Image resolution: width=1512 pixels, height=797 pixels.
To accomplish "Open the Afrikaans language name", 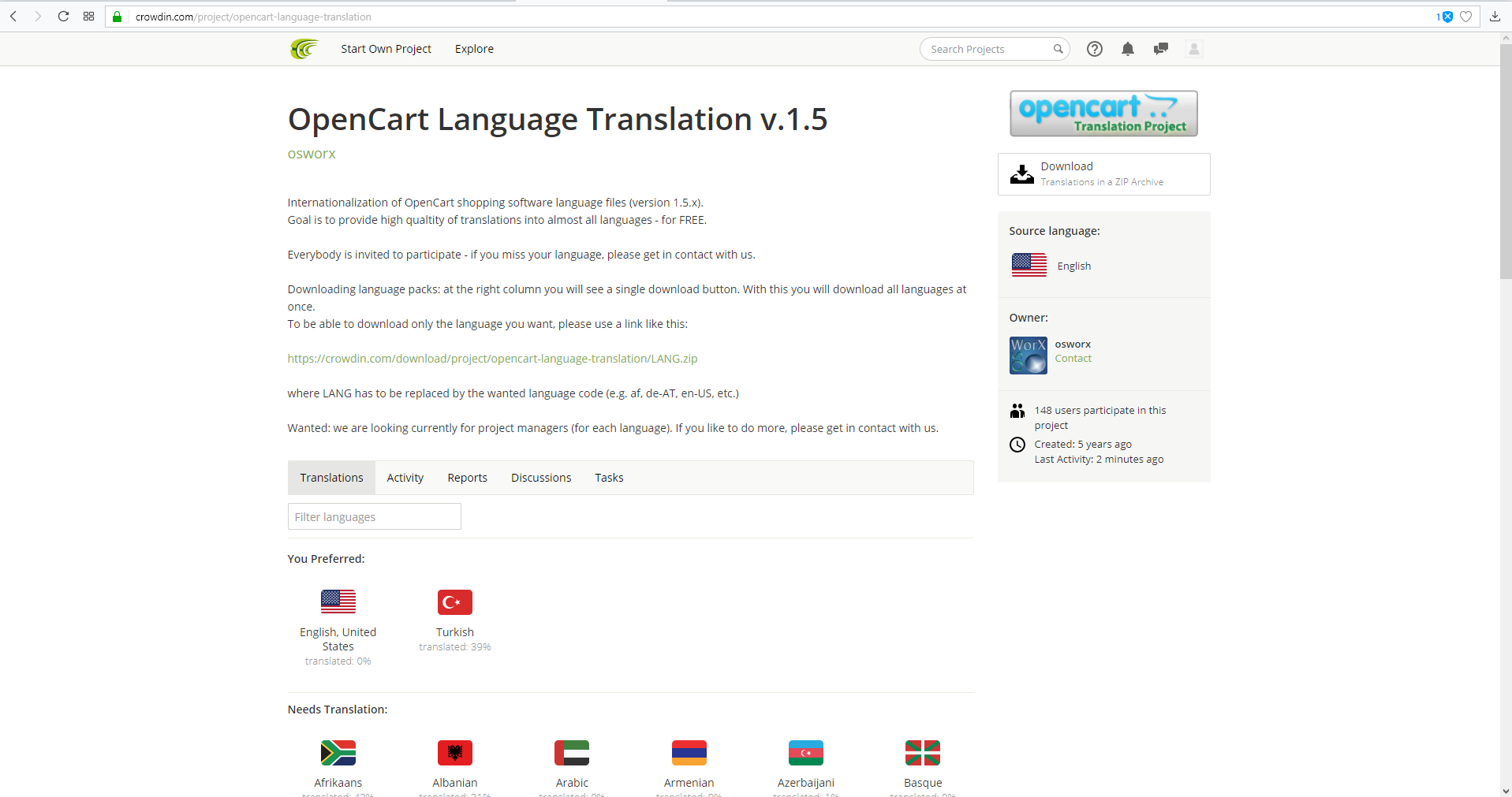I will [338, 783].
